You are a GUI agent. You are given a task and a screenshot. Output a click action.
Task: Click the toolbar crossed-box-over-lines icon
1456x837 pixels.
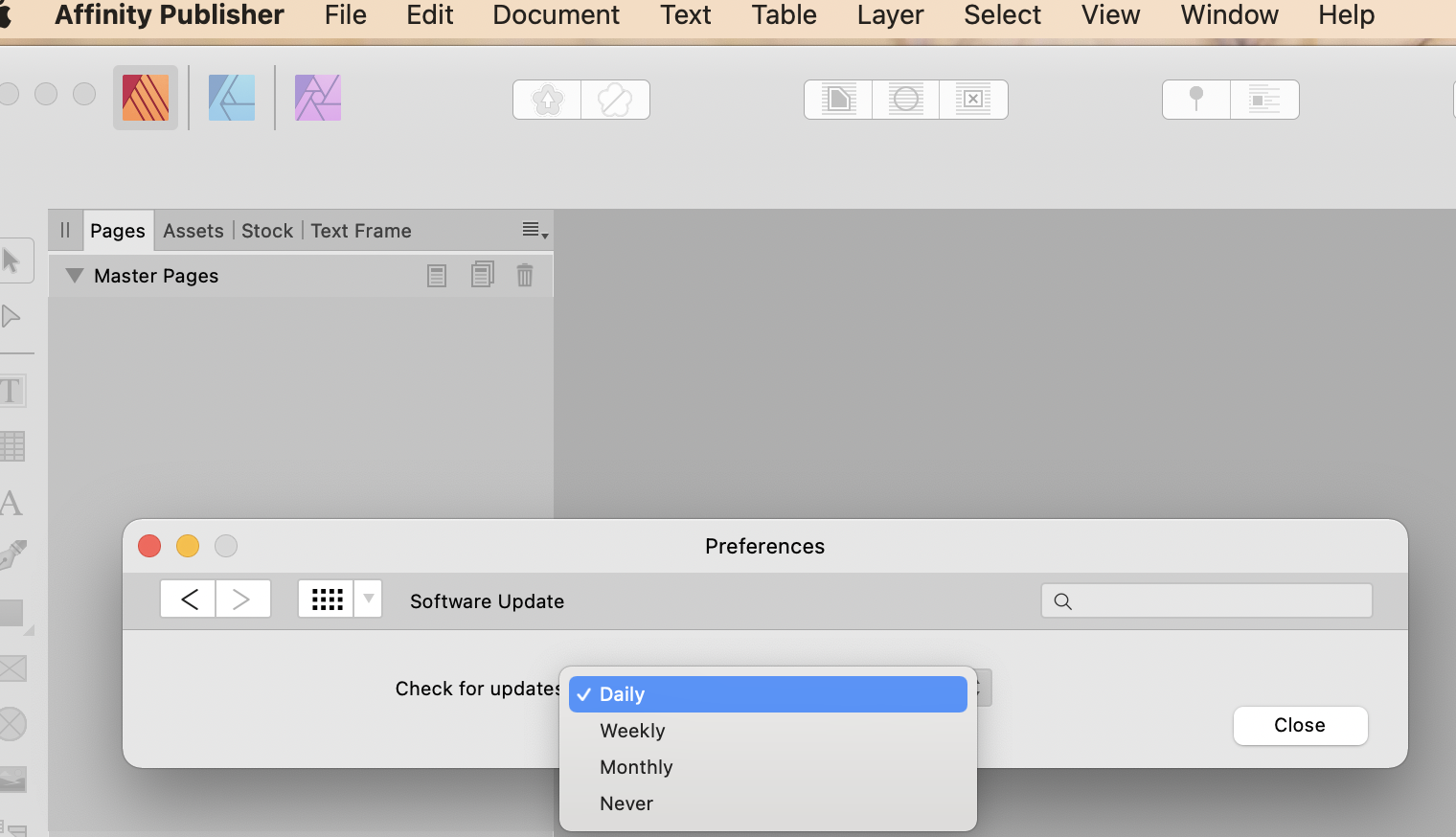tap(973, 100)
